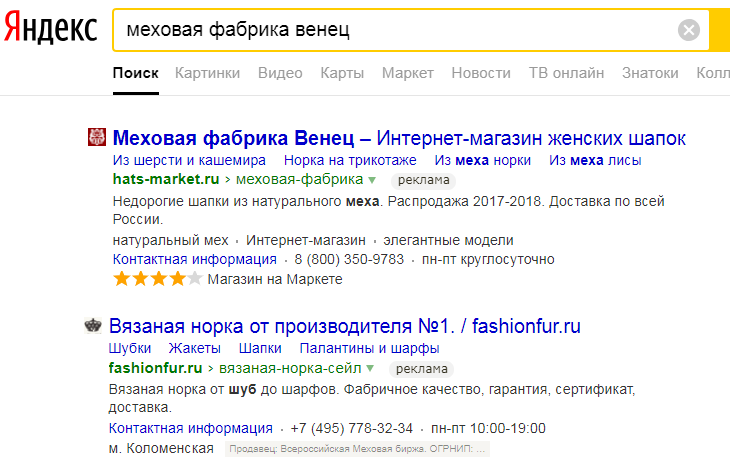
Task: Visit fashionfur.ru green domain link
Action: (155, 368)
